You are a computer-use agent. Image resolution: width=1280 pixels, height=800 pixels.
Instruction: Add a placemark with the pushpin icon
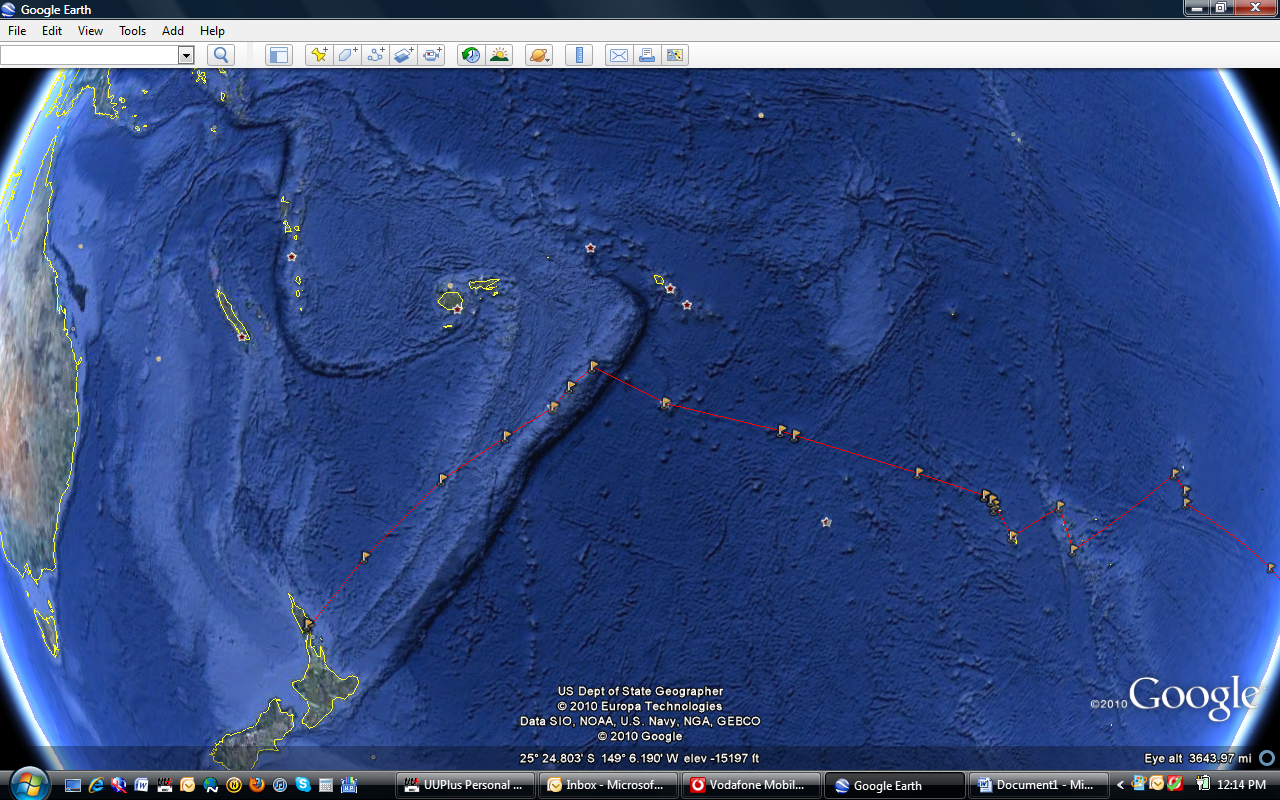tap(319, 55)
